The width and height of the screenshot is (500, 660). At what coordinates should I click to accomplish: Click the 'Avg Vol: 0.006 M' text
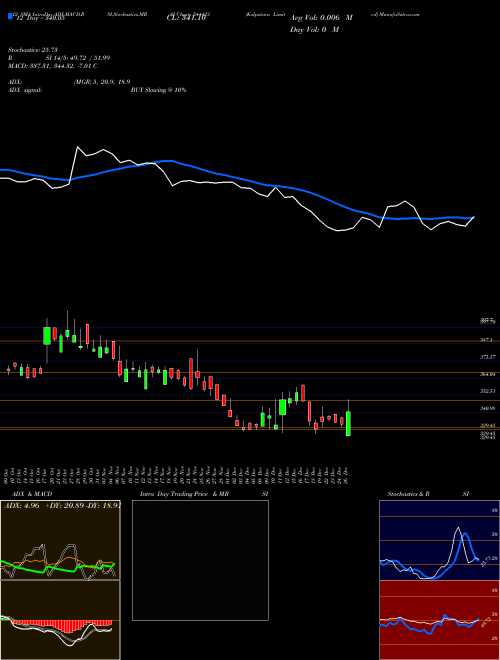click(x=321, y=18)
